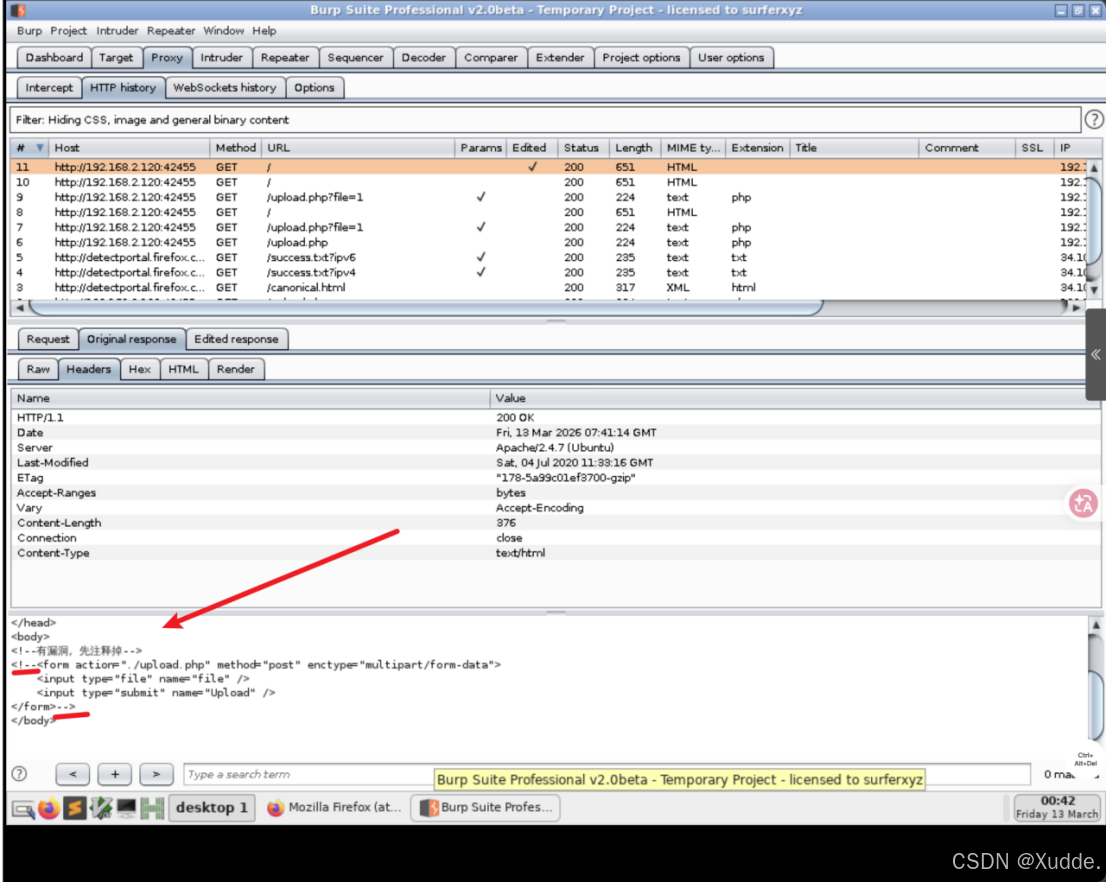The width and height of the screenshot is (1106, 882).
Task: Launch the Vim editor taskbar icon
Action: [x=101, y=807]
